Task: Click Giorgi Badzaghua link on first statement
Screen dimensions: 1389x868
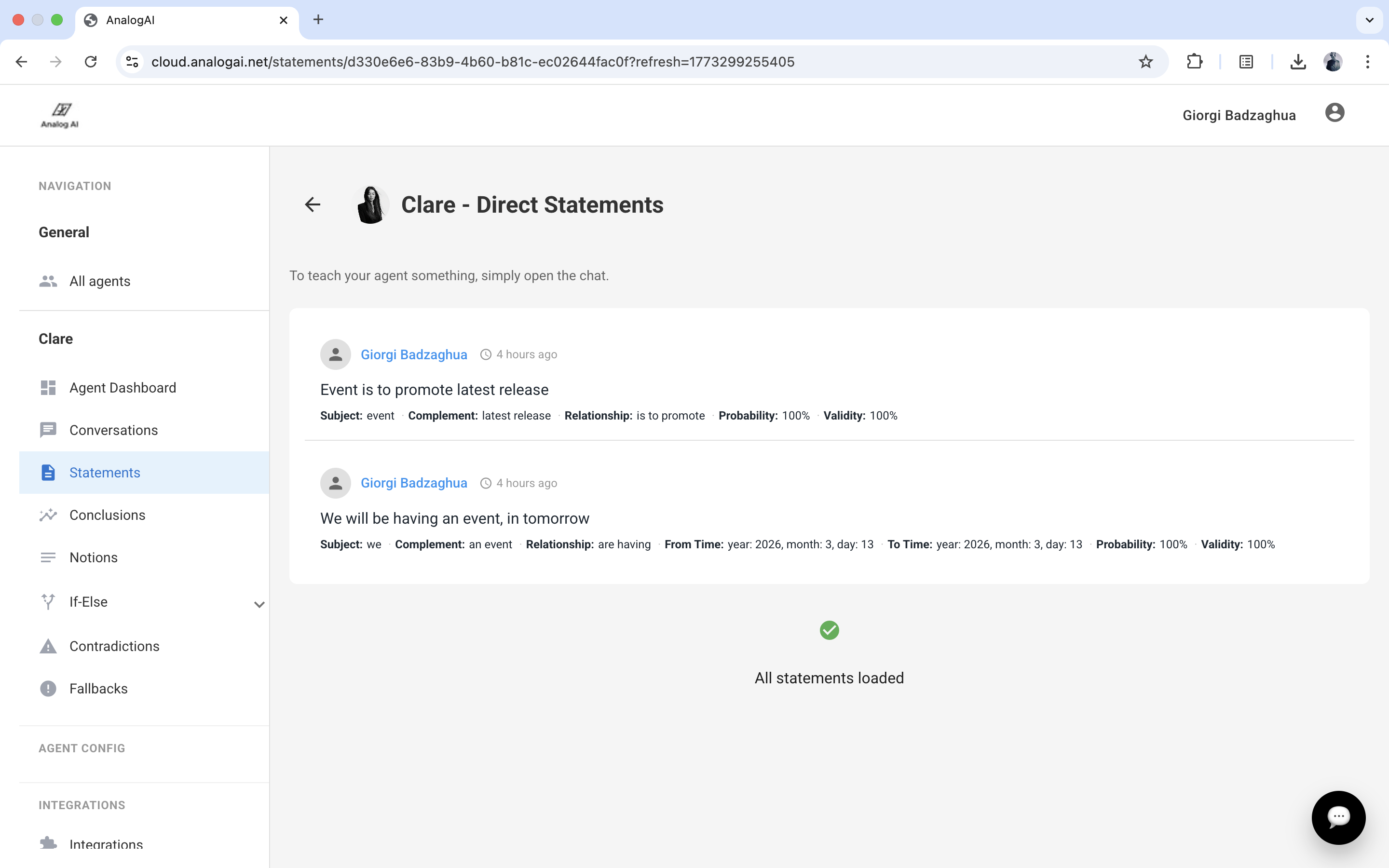Action: 413,354
